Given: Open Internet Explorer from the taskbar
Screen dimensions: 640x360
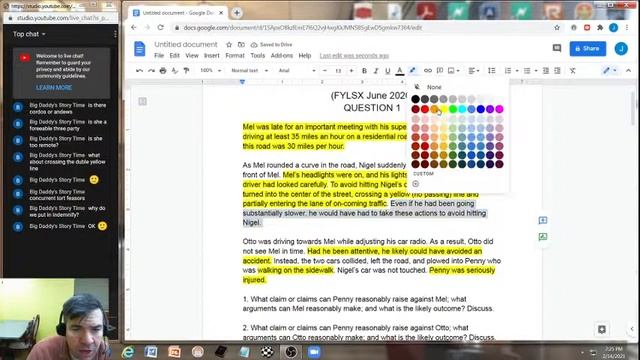Looking at the screenshot, I should pyautogui.click(x=128, y=352).
